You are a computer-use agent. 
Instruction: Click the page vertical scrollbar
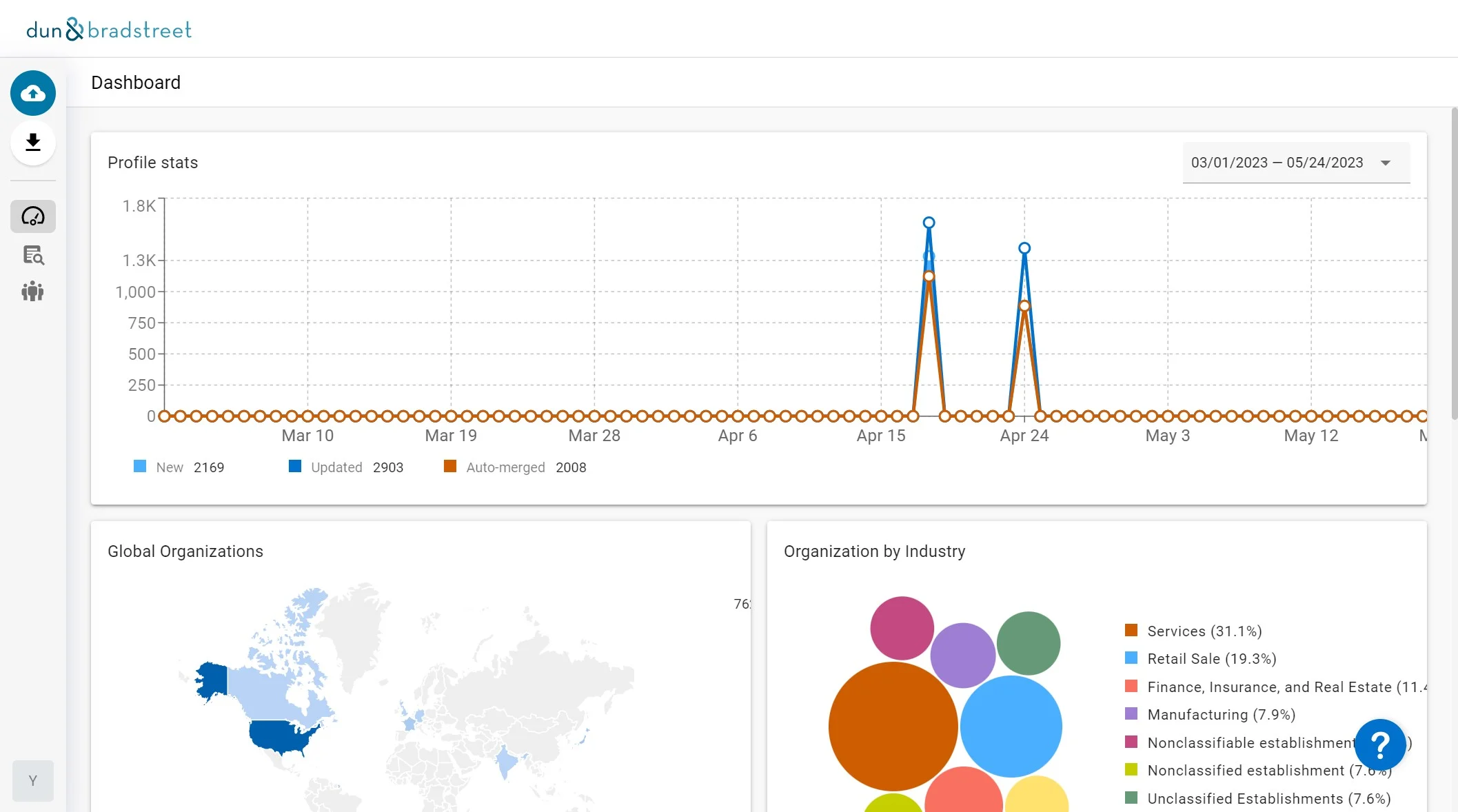1454,262
